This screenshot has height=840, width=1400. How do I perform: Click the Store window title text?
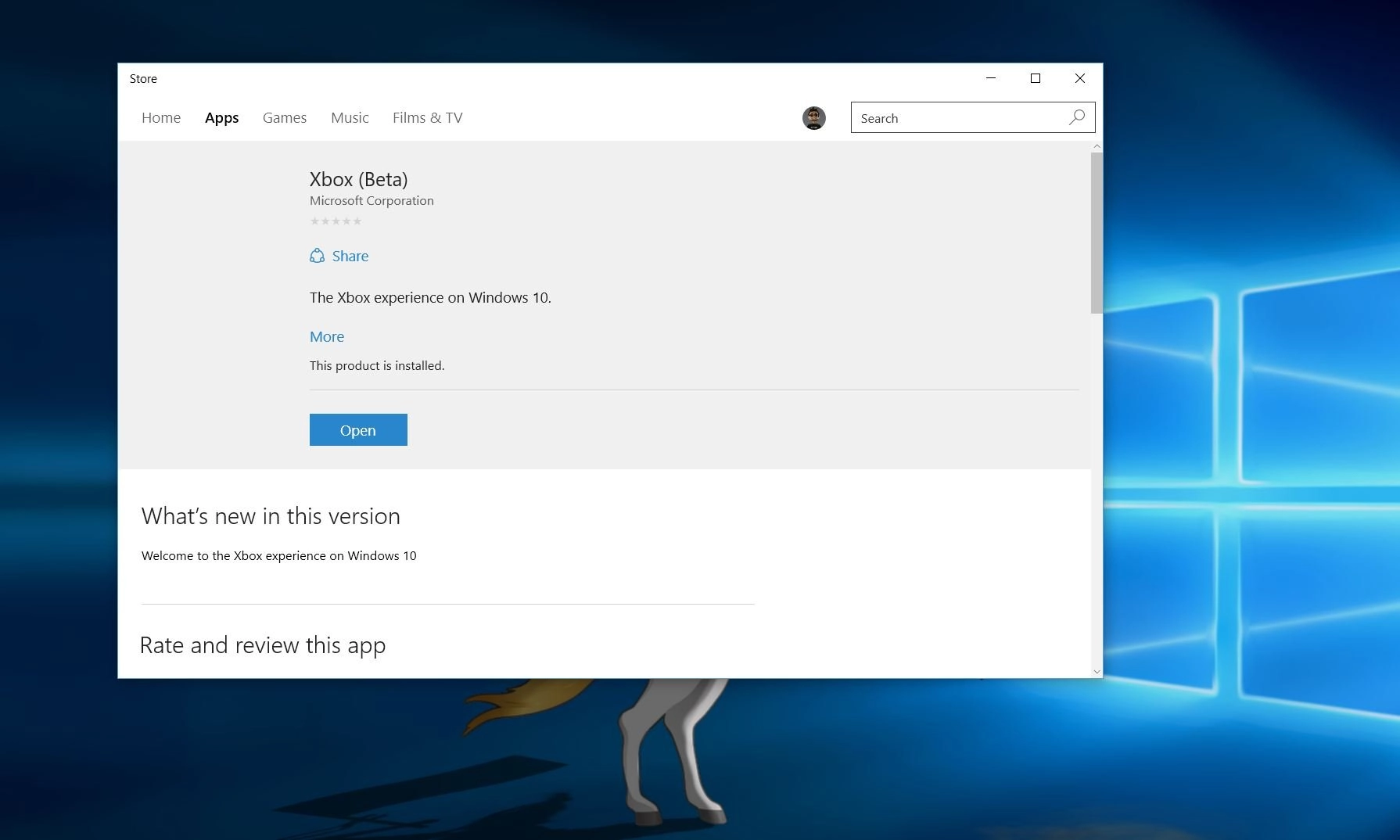[143, 79]
